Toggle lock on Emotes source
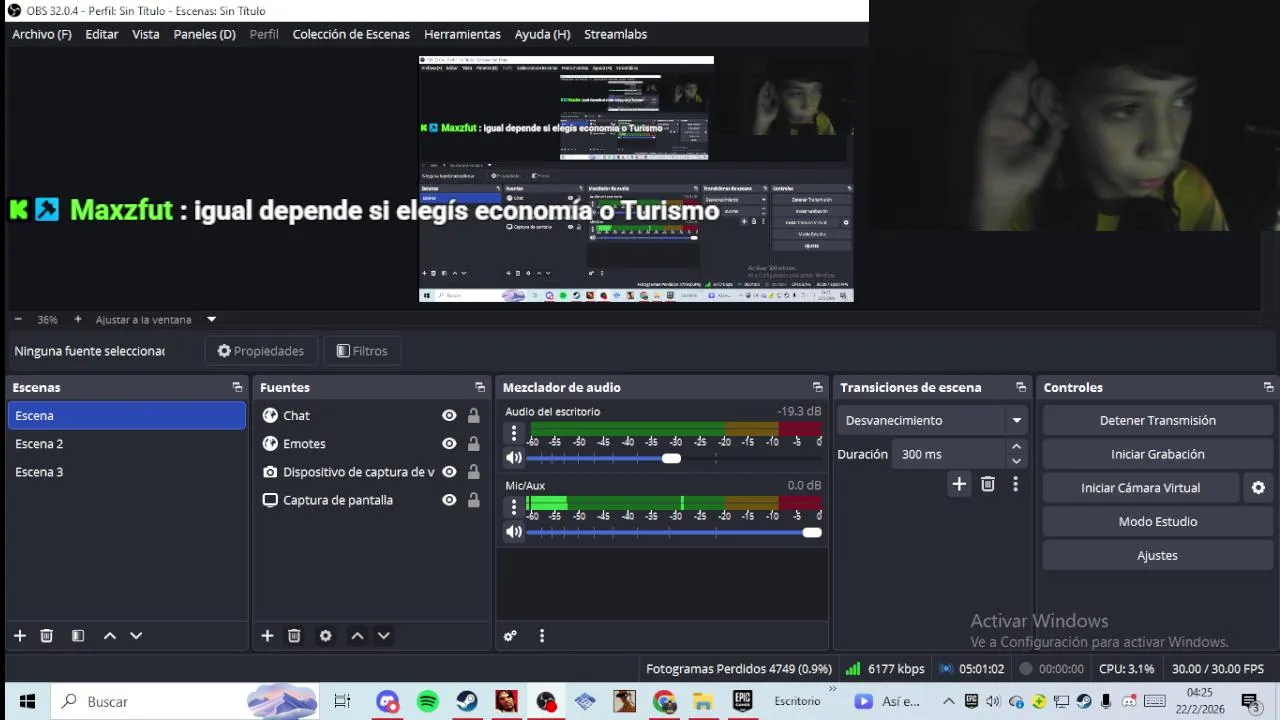 coord(473,444)
